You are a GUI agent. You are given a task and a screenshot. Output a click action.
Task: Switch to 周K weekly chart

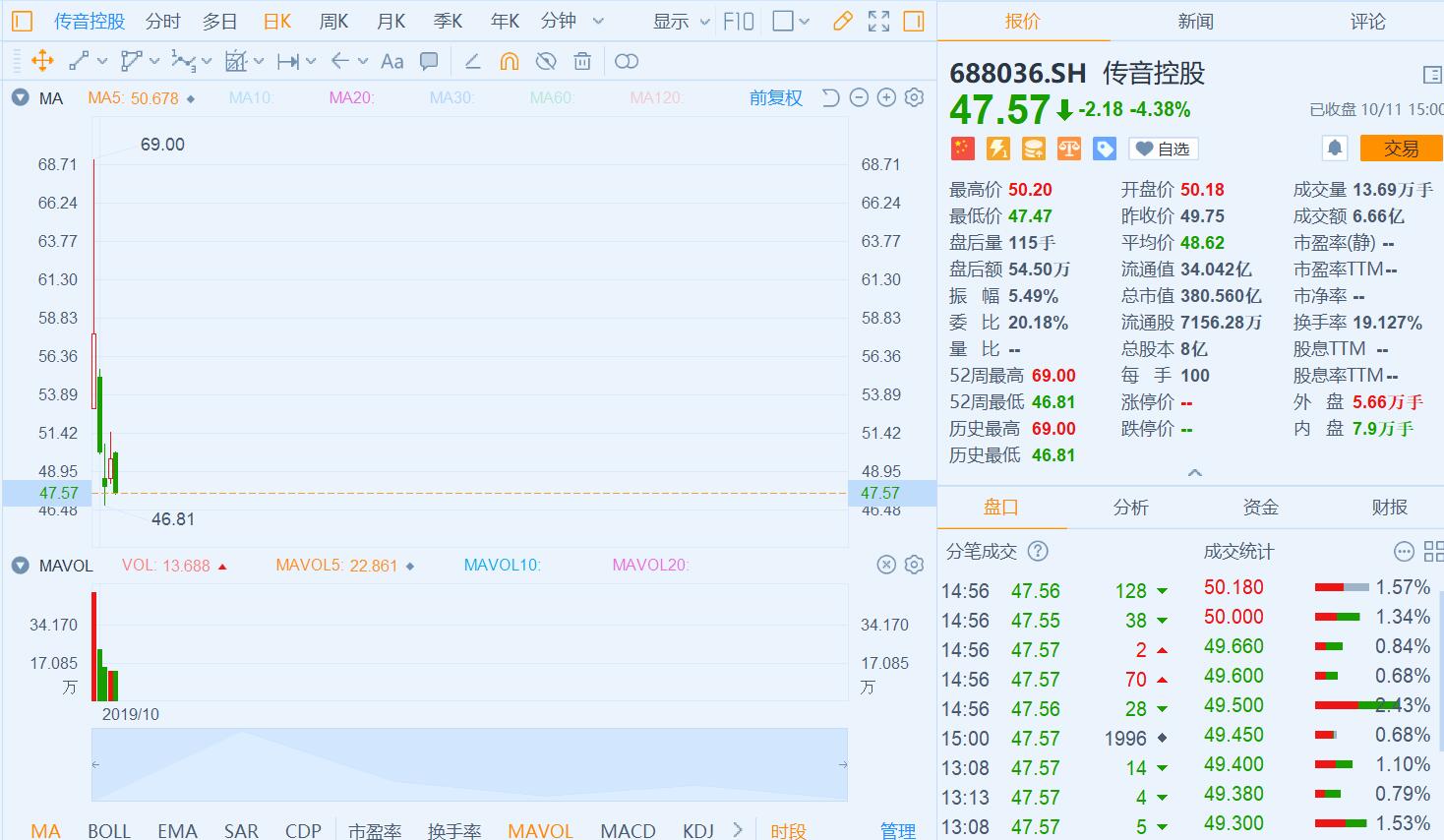click(x=334, y=21)
